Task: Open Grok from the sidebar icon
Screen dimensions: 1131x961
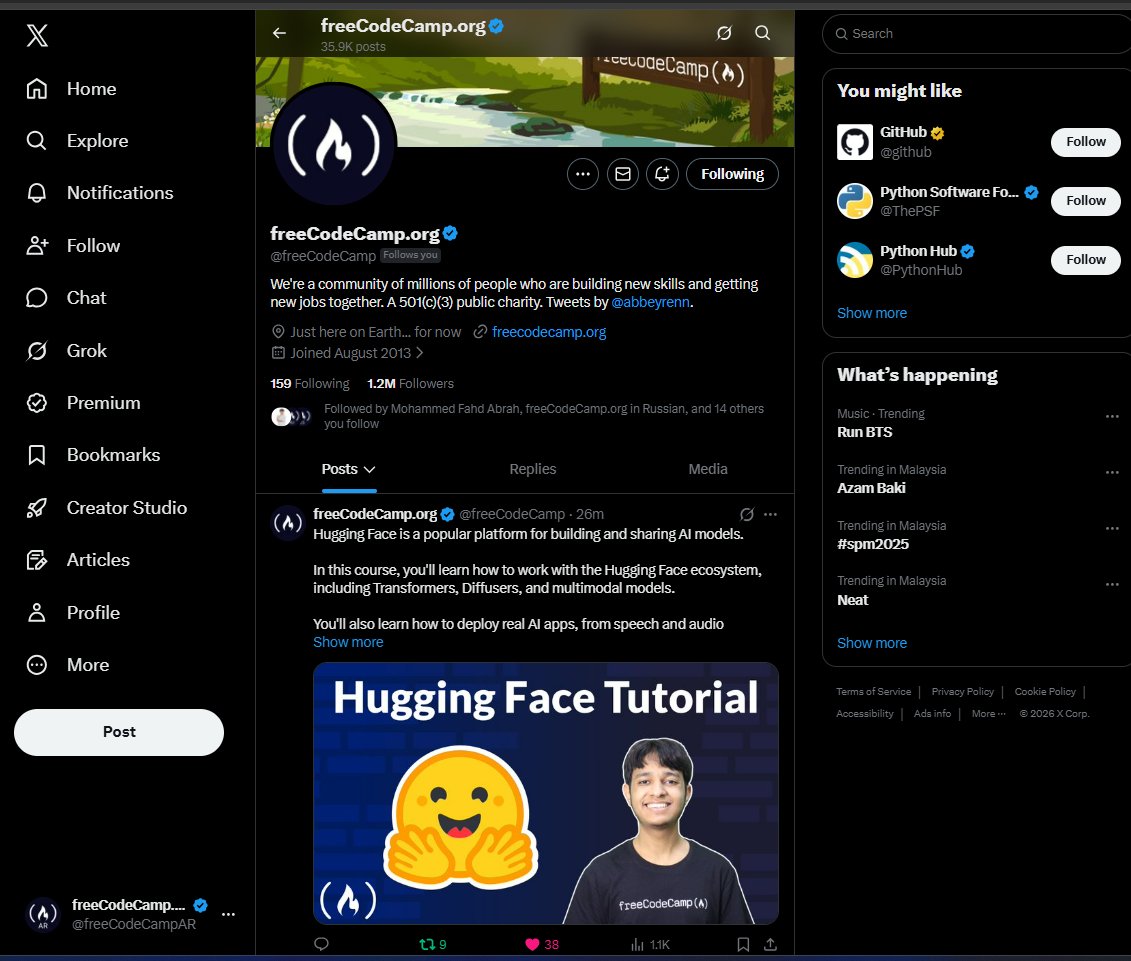Action: pyautogui.click(x=37, y=351)
